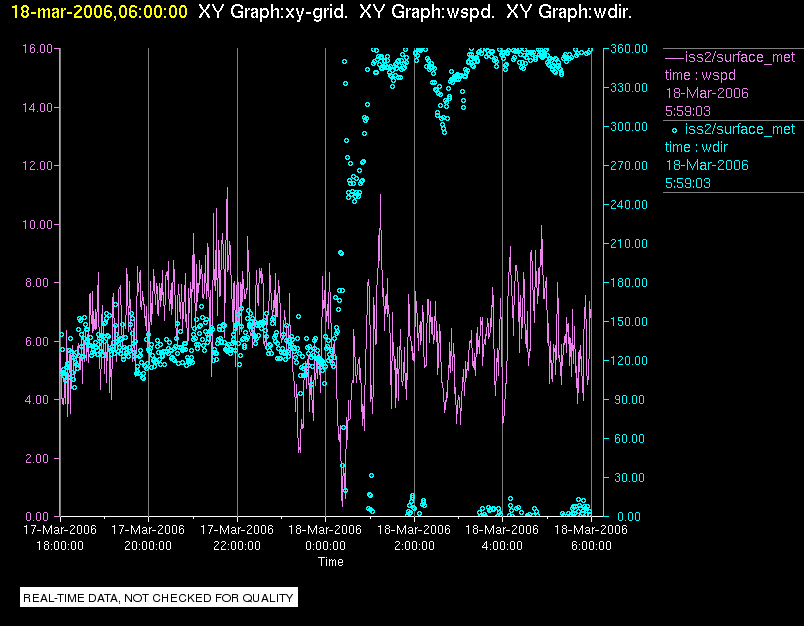Screen dimensions: 804x626
Task: Click the 18-Mar-2006 6:00:00 time label
Action: coord(591,537)
